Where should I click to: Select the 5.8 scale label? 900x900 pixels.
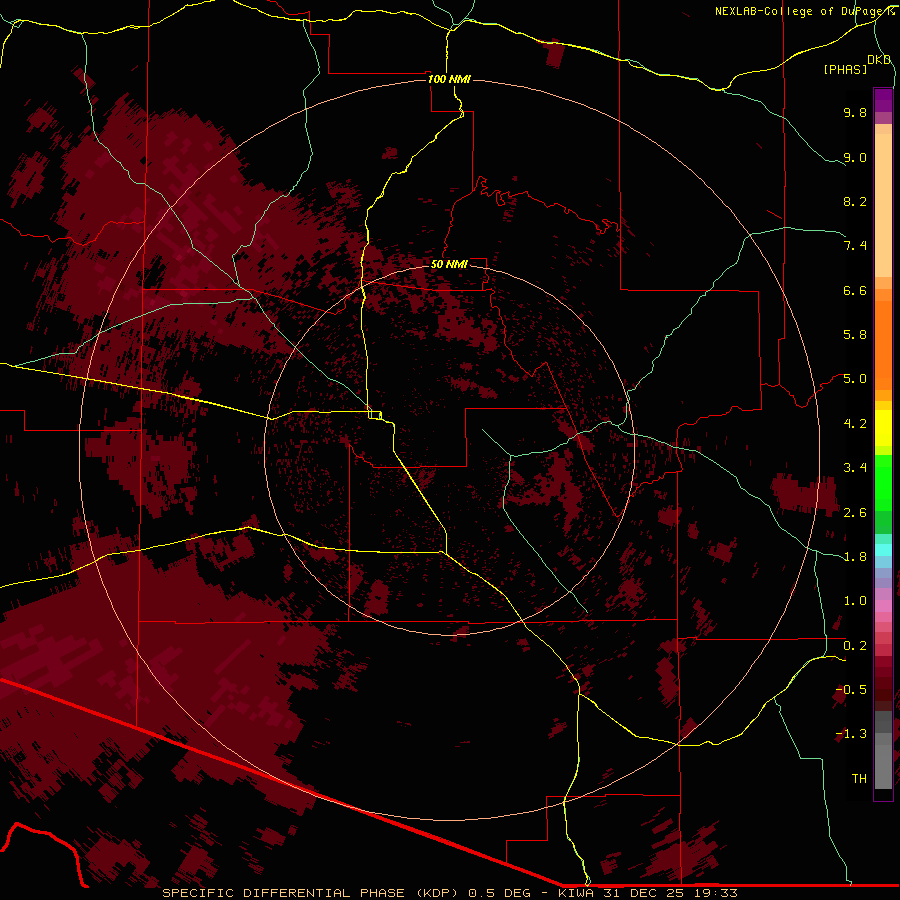(855, 335)
